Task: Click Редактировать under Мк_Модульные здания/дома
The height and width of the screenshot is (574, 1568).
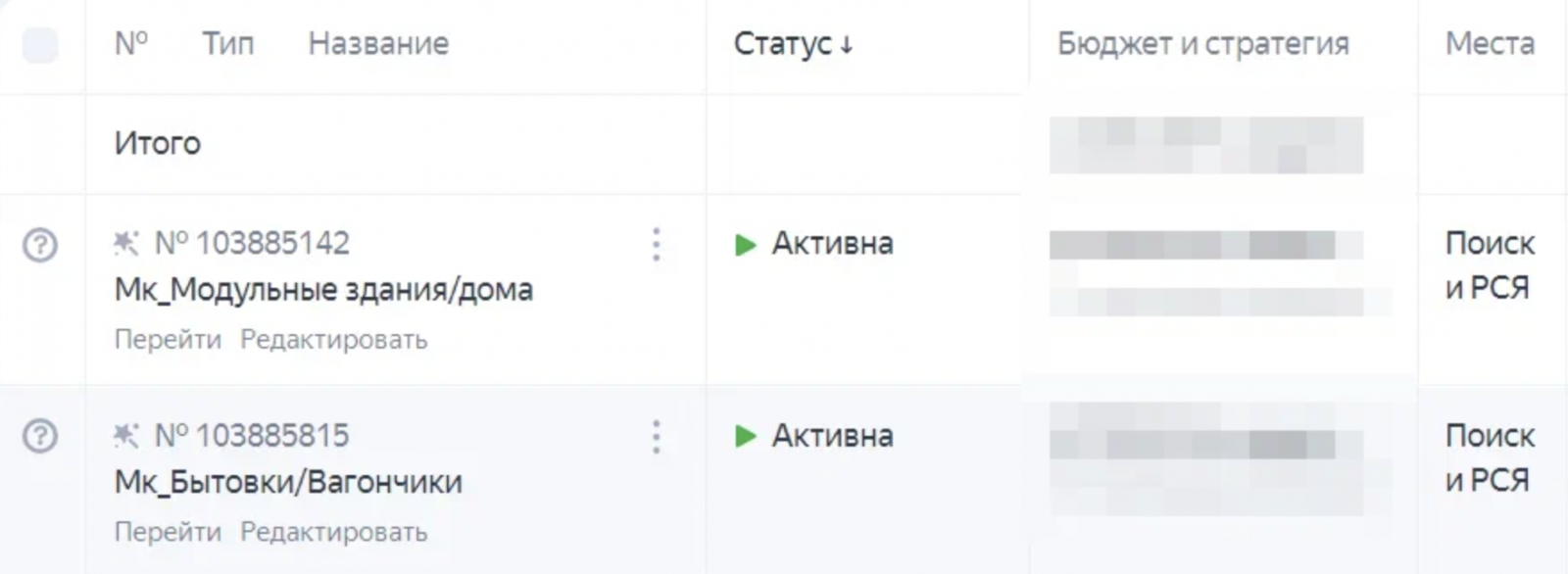Action: pyautogui.click(x=333, y=340)
